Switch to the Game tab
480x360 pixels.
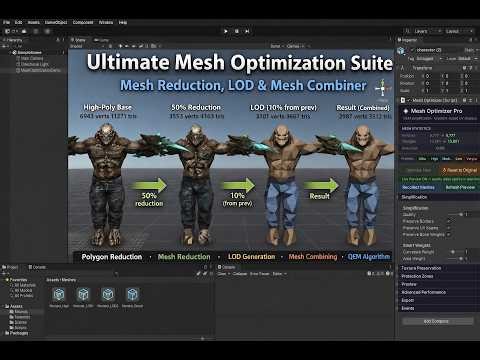[102, 40]
